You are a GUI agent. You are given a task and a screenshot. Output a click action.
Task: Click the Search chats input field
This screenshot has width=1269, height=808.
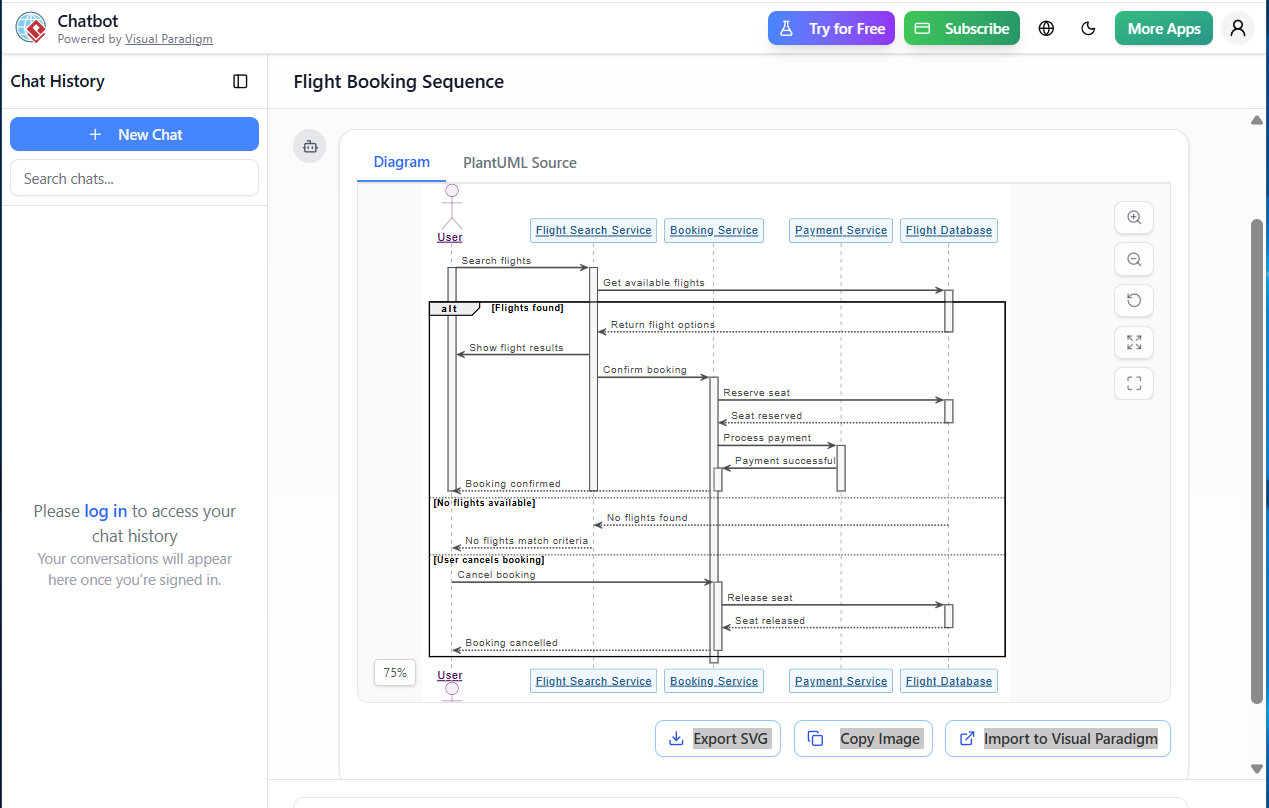tap(134, 178)
